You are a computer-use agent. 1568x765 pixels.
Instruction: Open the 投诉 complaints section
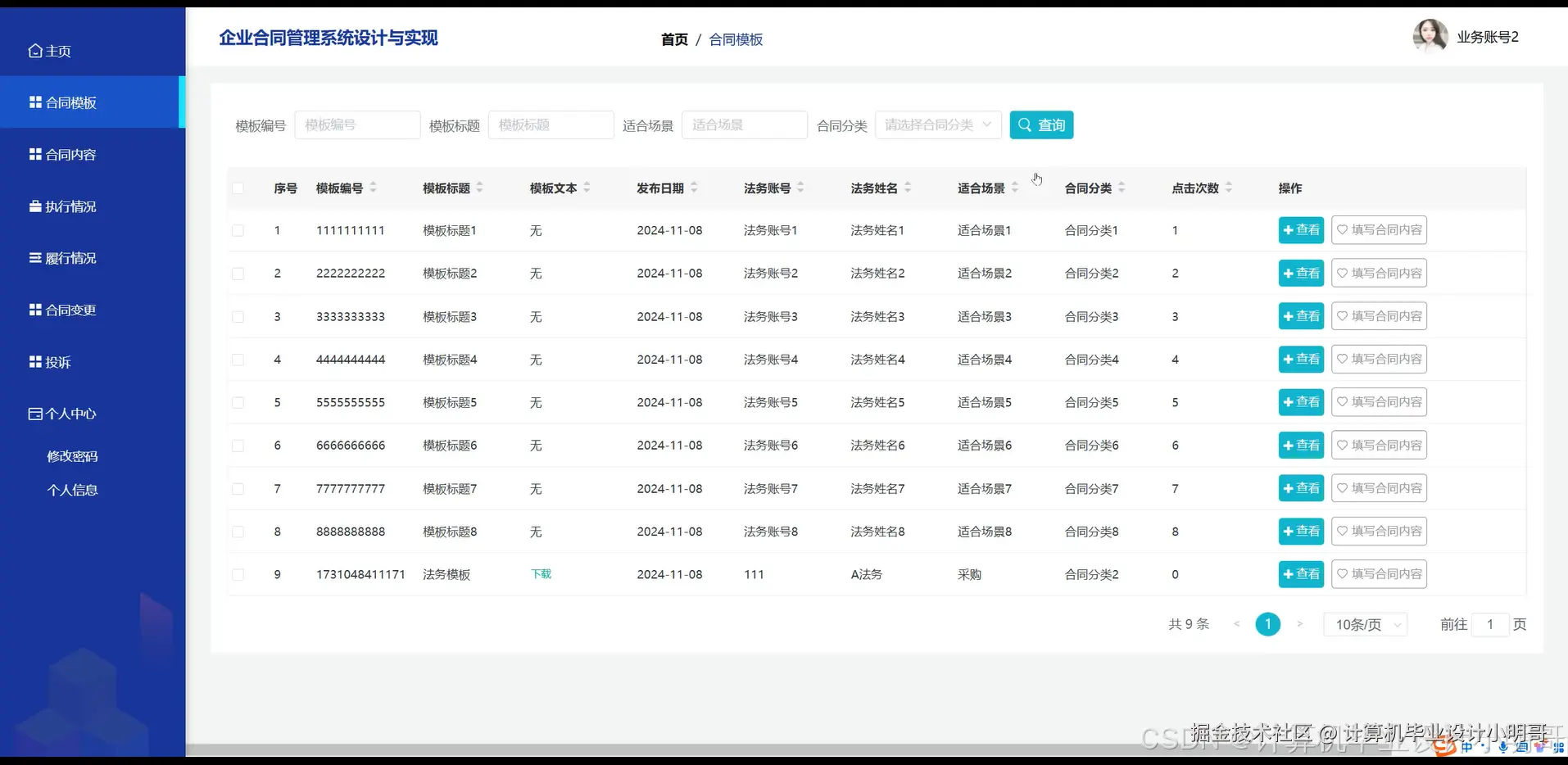pos(57,361)
